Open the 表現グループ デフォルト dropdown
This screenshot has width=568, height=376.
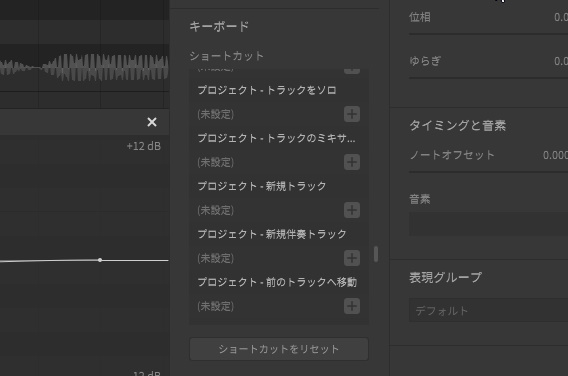point(488,310)
